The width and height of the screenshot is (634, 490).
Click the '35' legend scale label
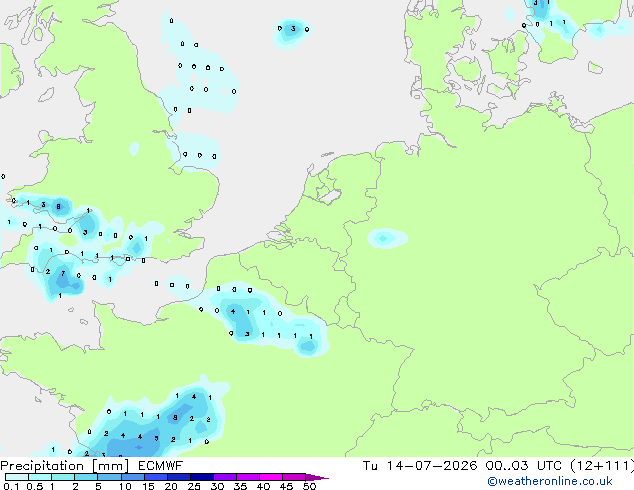pyautogui.click(x=240, y=486)
